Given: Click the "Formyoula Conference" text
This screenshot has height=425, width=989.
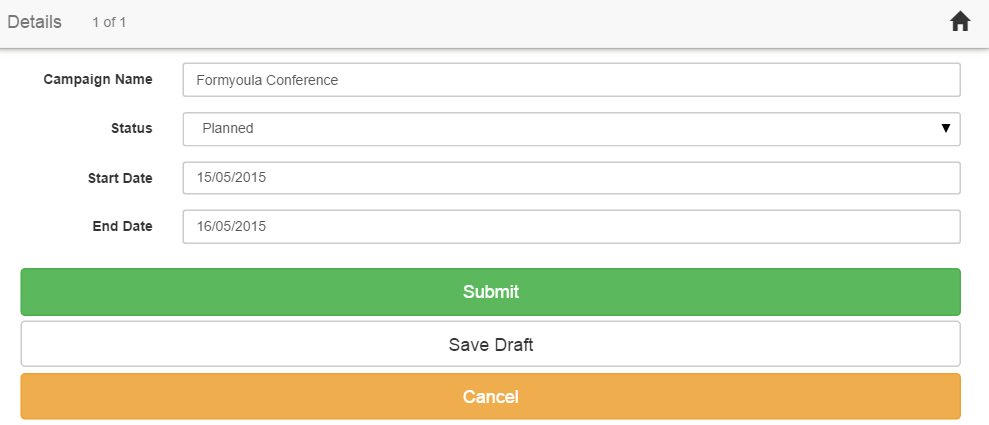Looking at the screenshot, I should click(267, 80).
